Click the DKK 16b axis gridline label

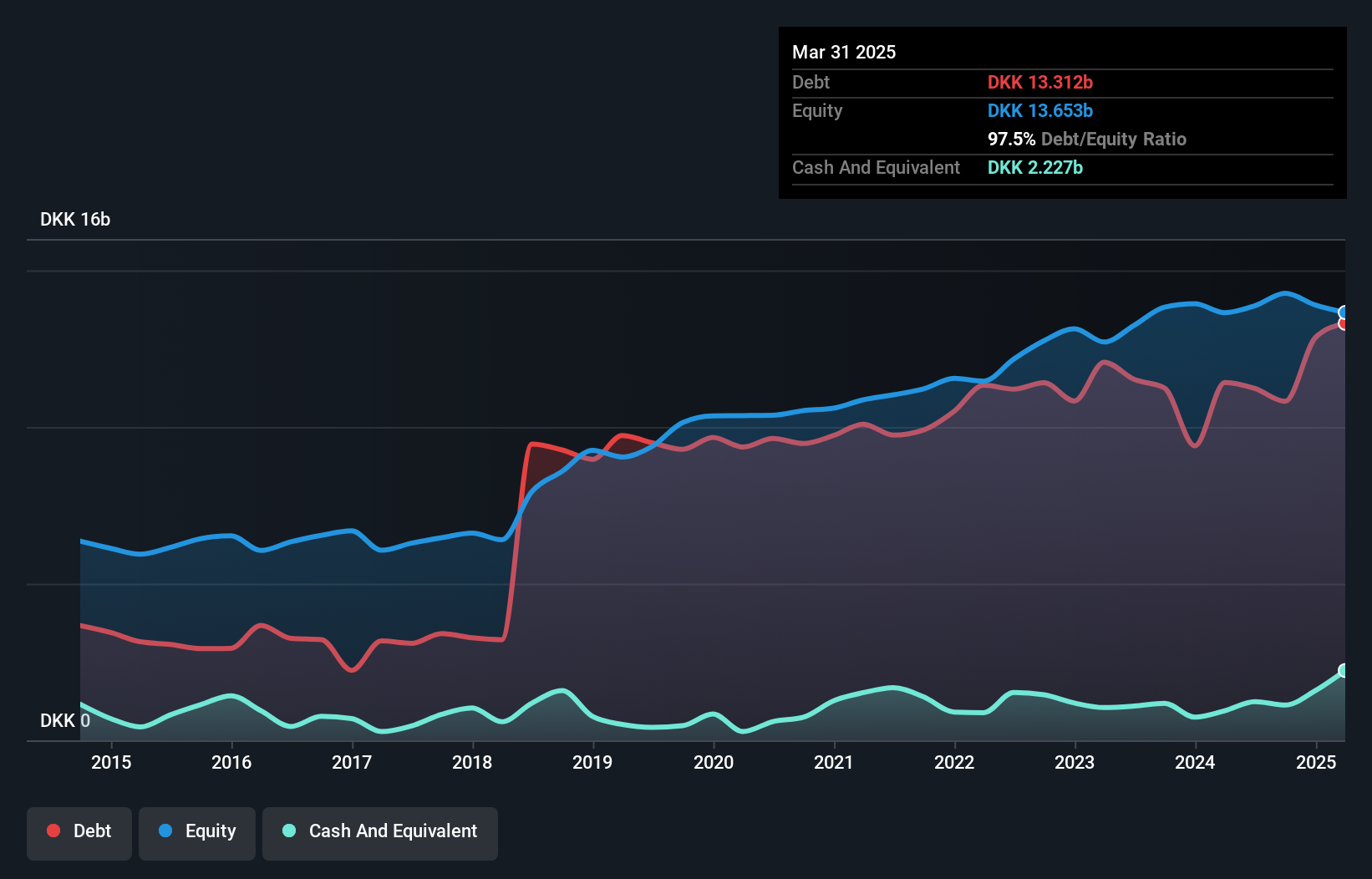point(74,219)
